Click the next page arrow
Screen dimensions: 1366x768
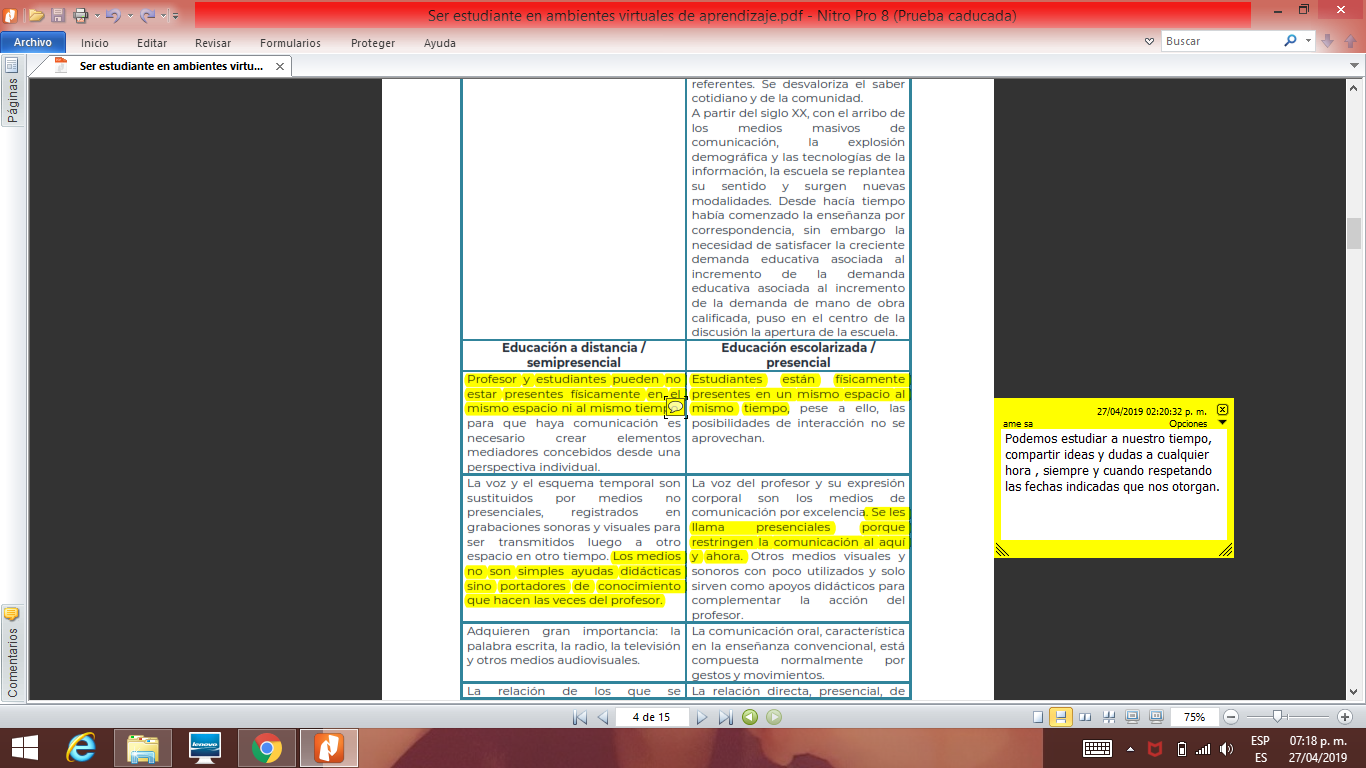pyautogui.click(x=702, y=717)
